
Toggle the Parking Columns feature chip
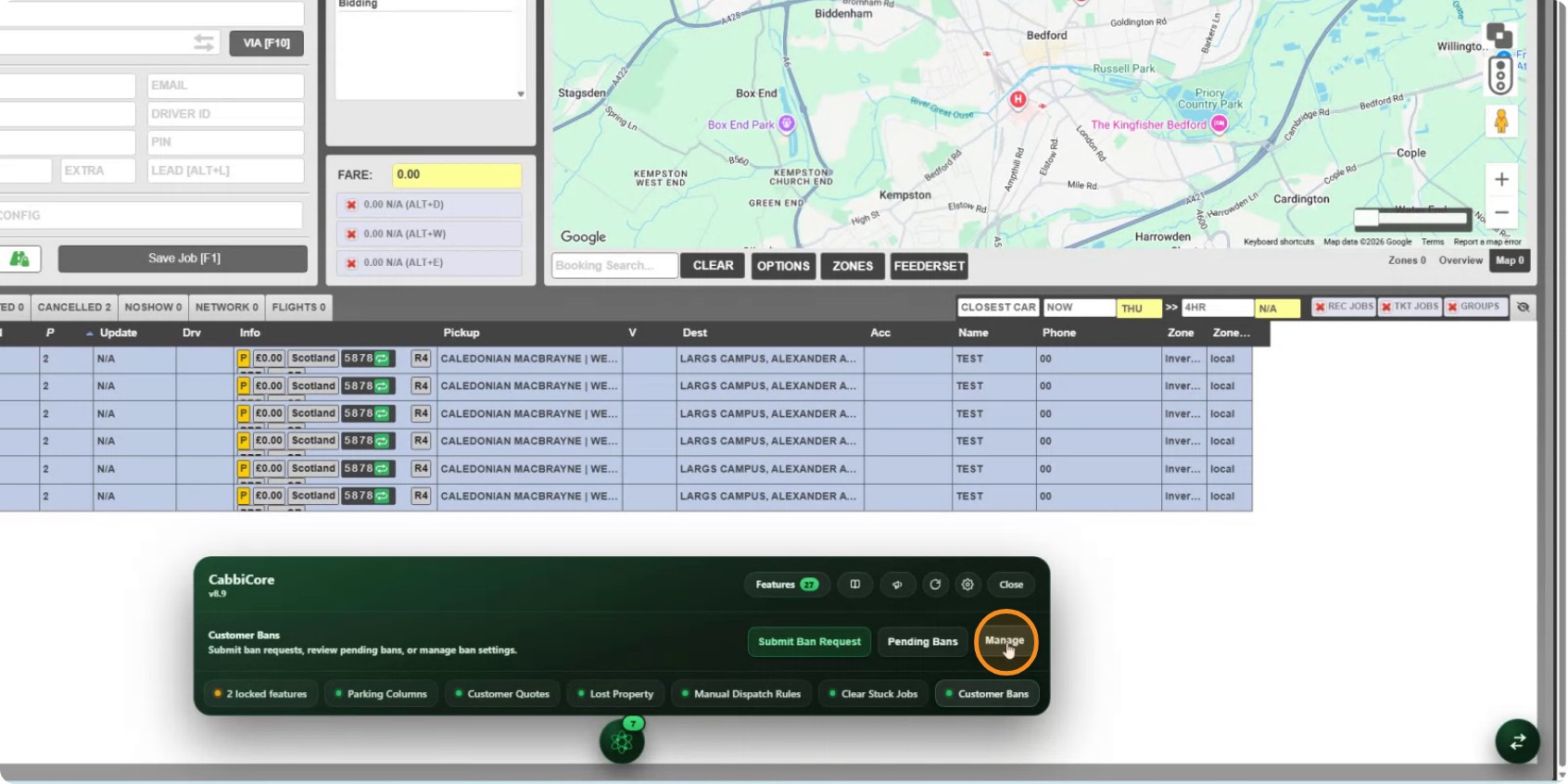pyautogui.click(x=381, y=694)
